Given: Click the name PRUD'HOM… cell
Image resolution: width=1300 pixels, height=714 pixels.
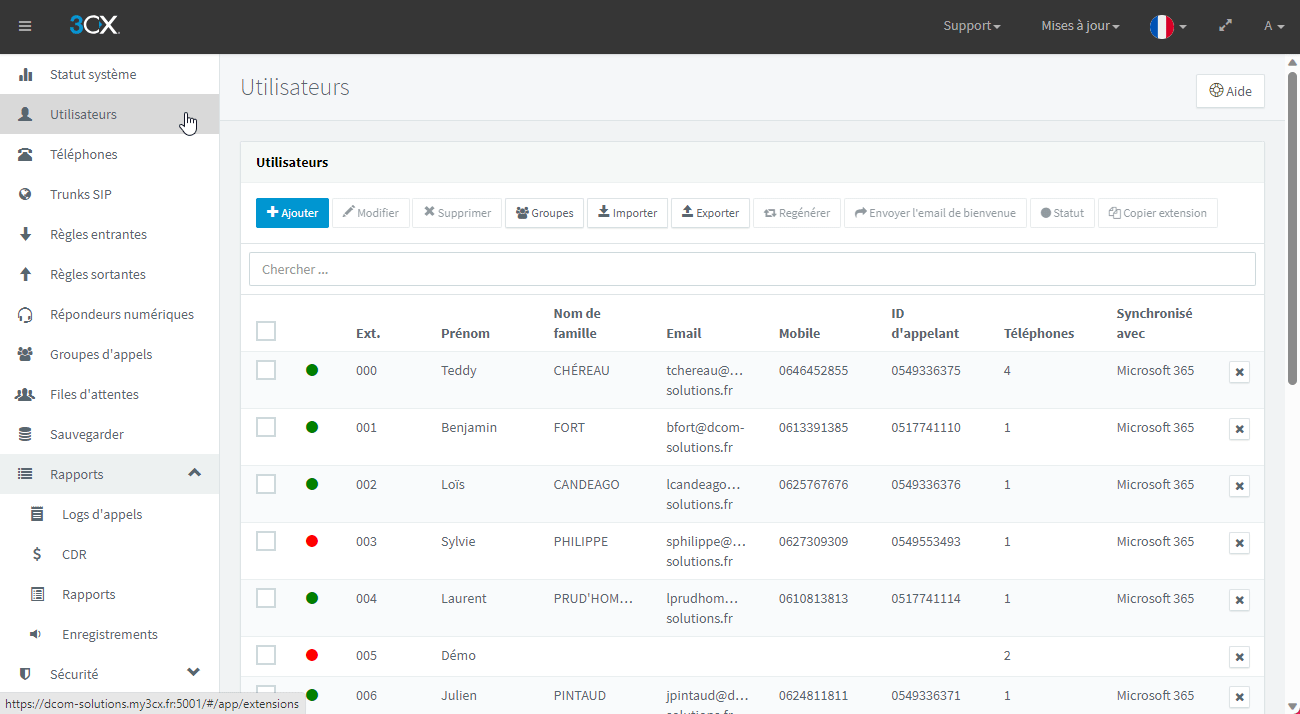Looking at the screenshot, I should [593, 598].
